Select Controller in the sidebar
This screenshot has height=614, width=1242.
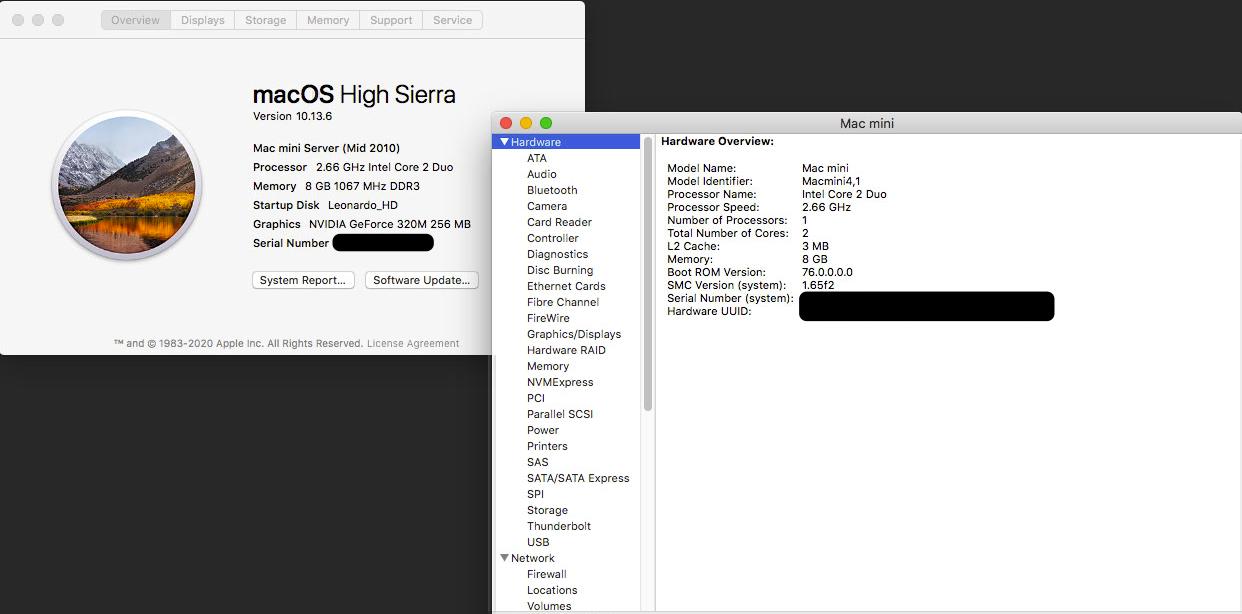pos(553,238)
